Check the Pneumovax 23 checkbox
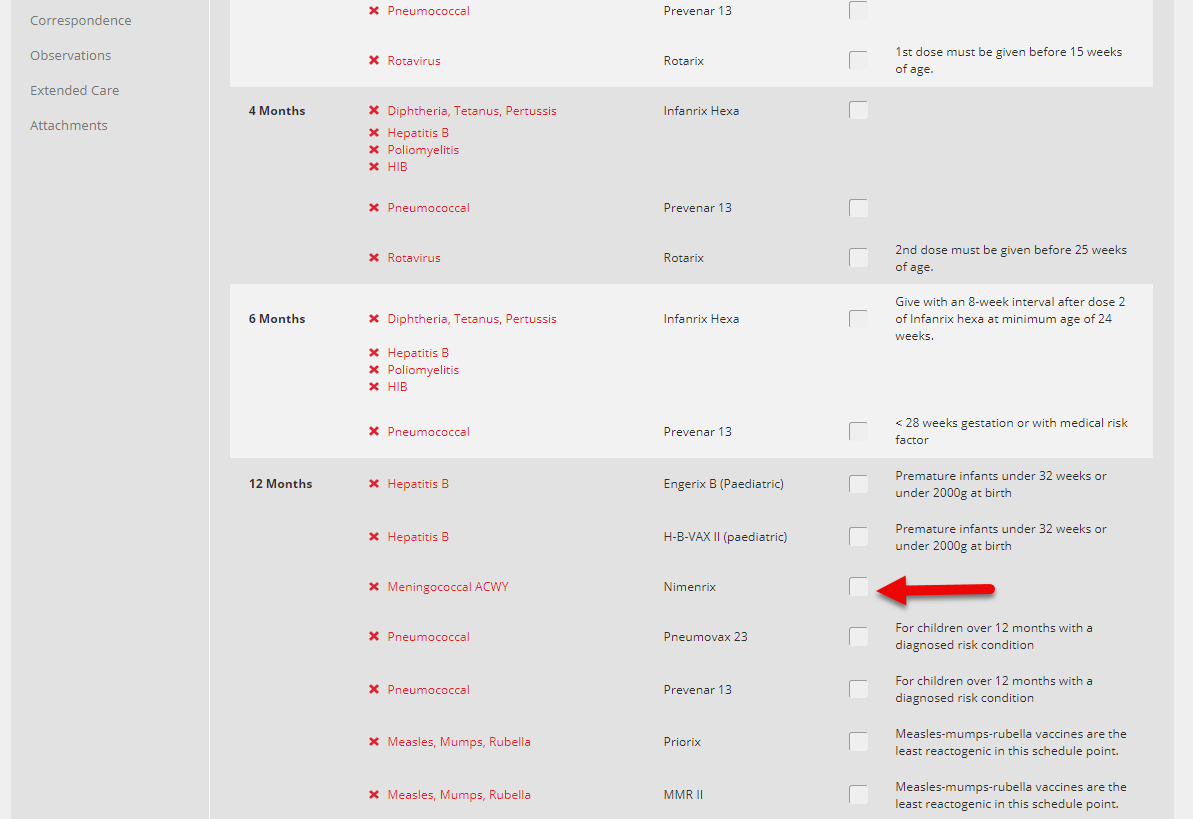The image size is (1193, 819). coord(858,637)
